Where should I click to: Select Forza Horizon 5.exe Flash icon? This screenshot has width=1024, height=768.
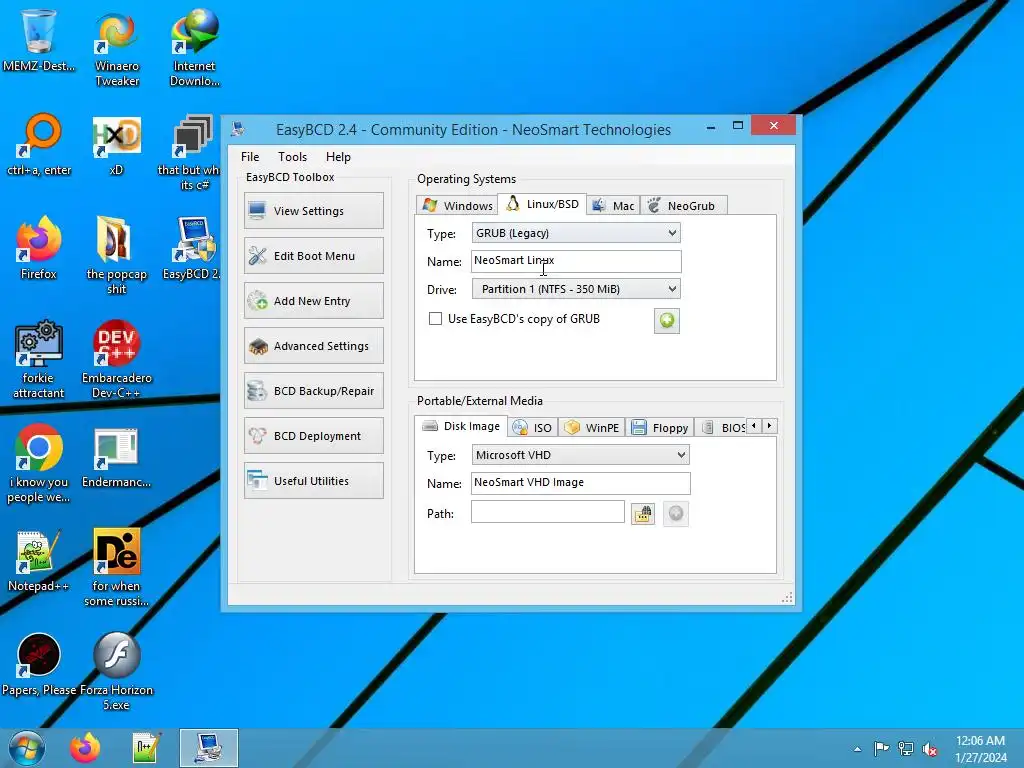(x=116, y=673)
